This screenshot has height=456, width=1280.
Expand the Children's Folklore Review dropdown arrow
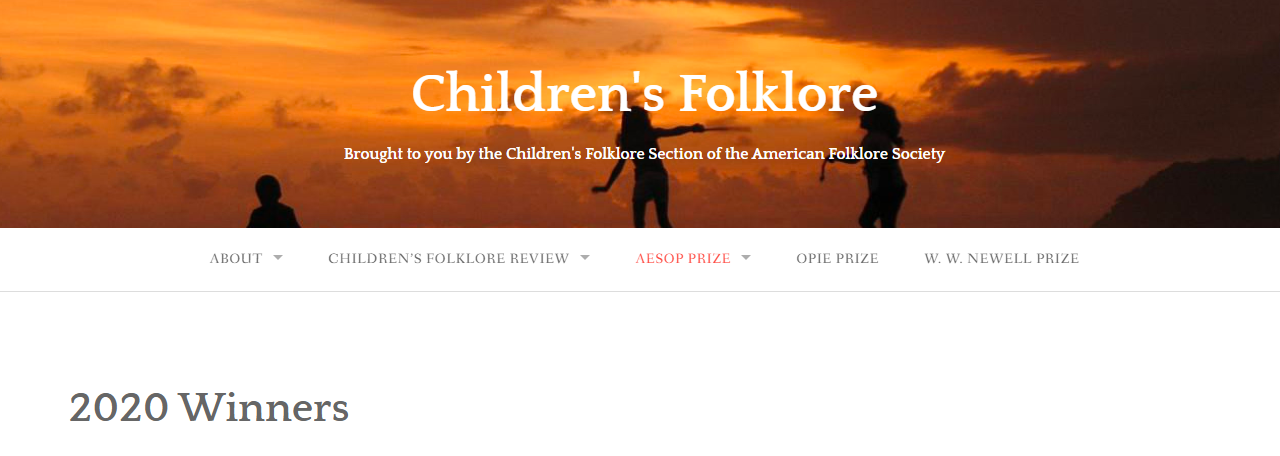(585, 258)
